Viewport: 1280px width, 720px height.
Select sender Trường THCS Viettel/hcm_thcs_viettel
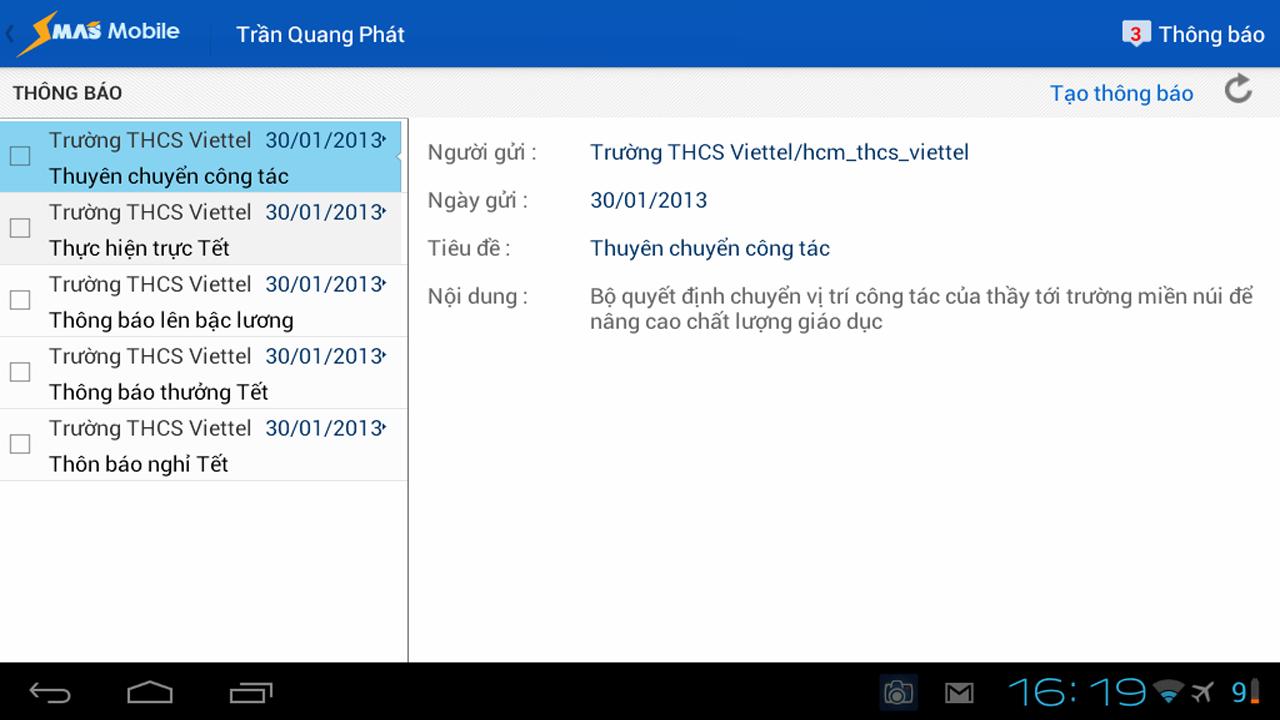pos(779,152)
